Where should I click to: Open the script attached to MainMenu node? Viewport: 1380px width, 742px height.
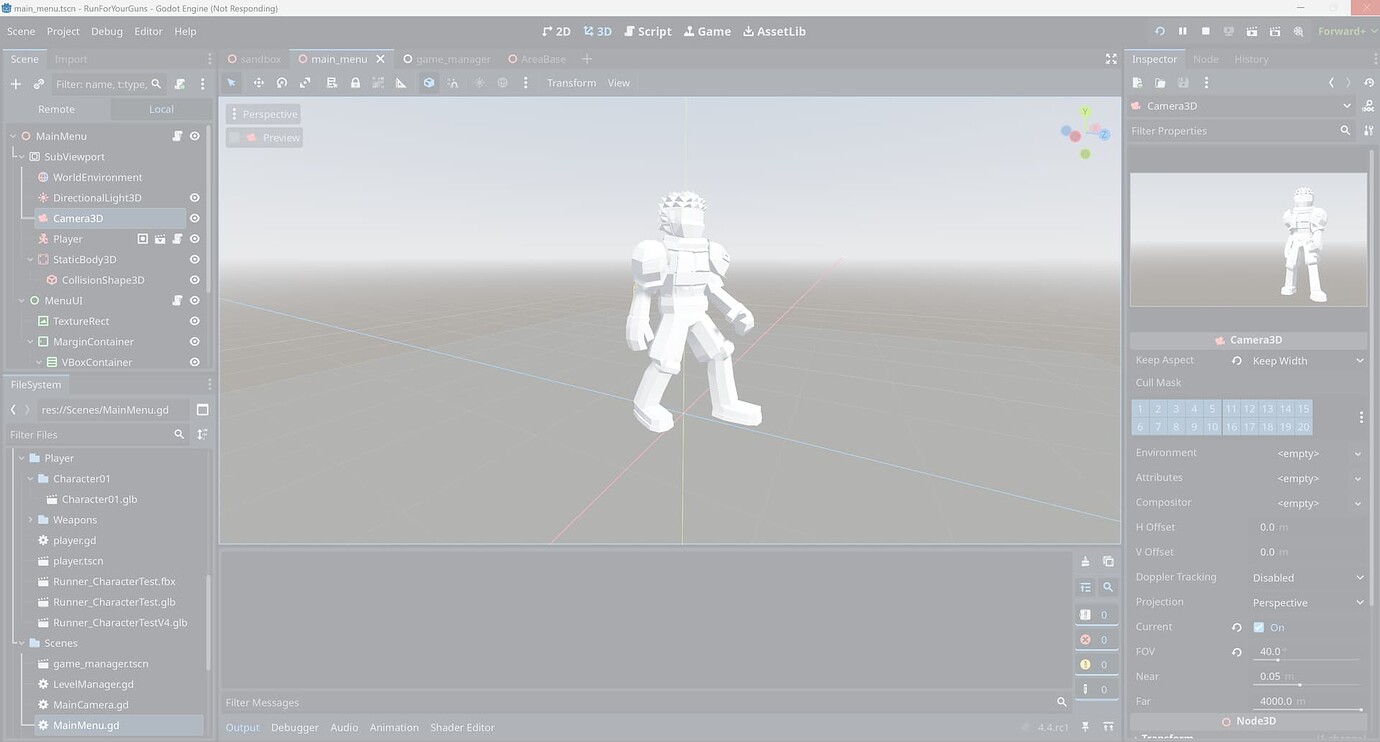(177, 136)
